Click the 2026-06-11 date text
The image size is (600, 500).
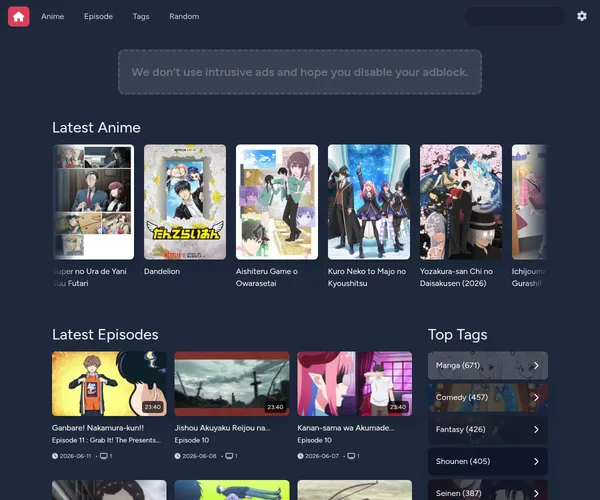point(76,456)
